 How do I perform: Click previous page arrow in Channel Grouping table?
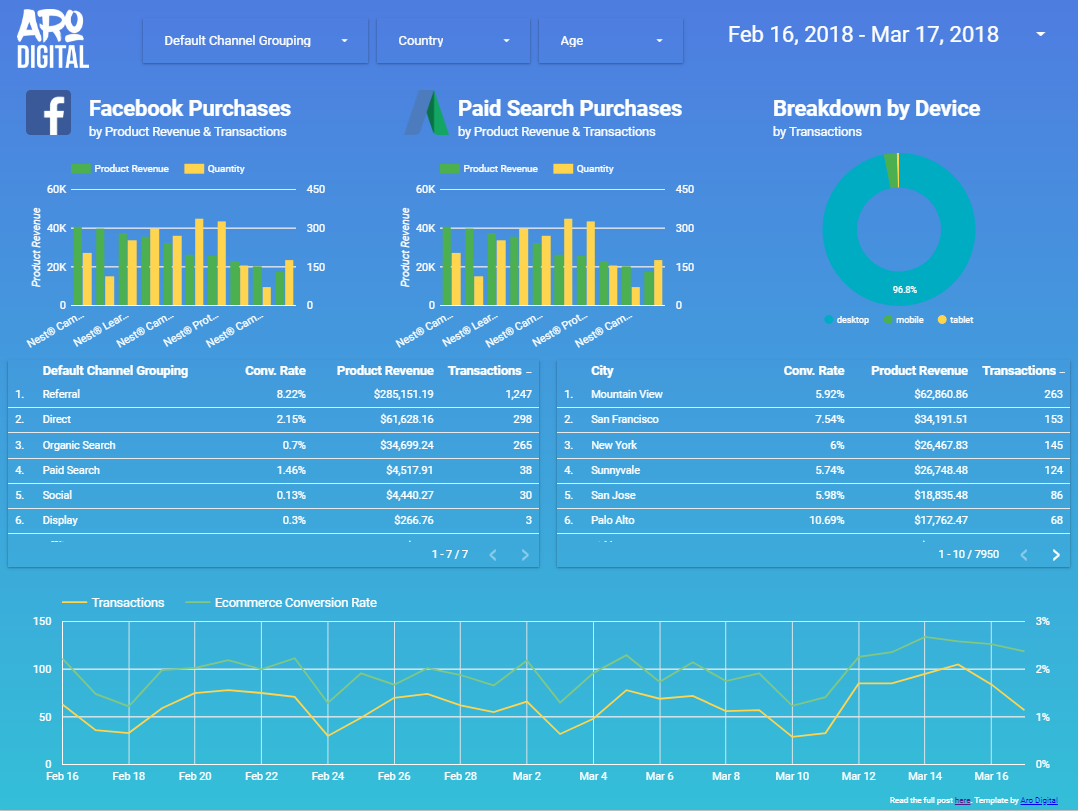pyautogui.click(x=492, y=555)
